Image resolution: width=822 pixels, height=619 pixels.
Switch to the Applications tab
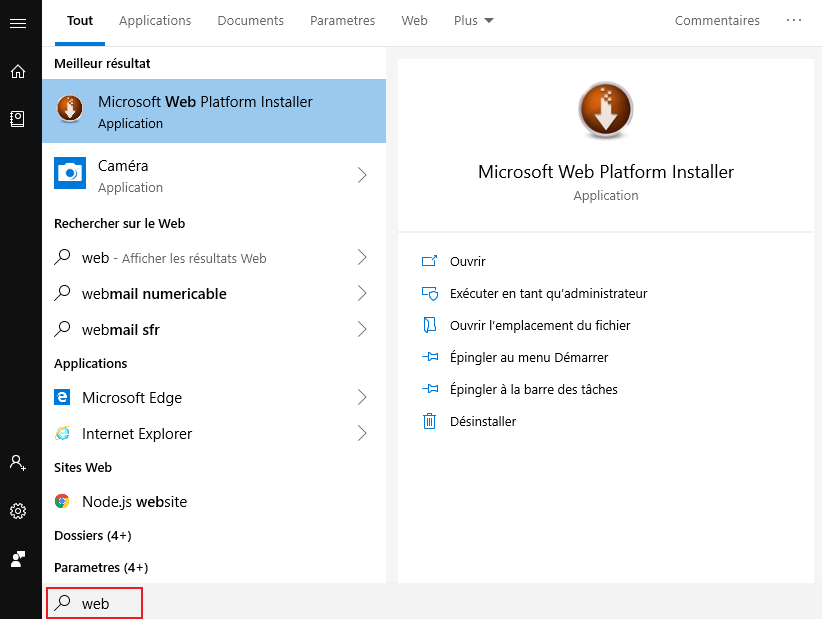[155, 20]
